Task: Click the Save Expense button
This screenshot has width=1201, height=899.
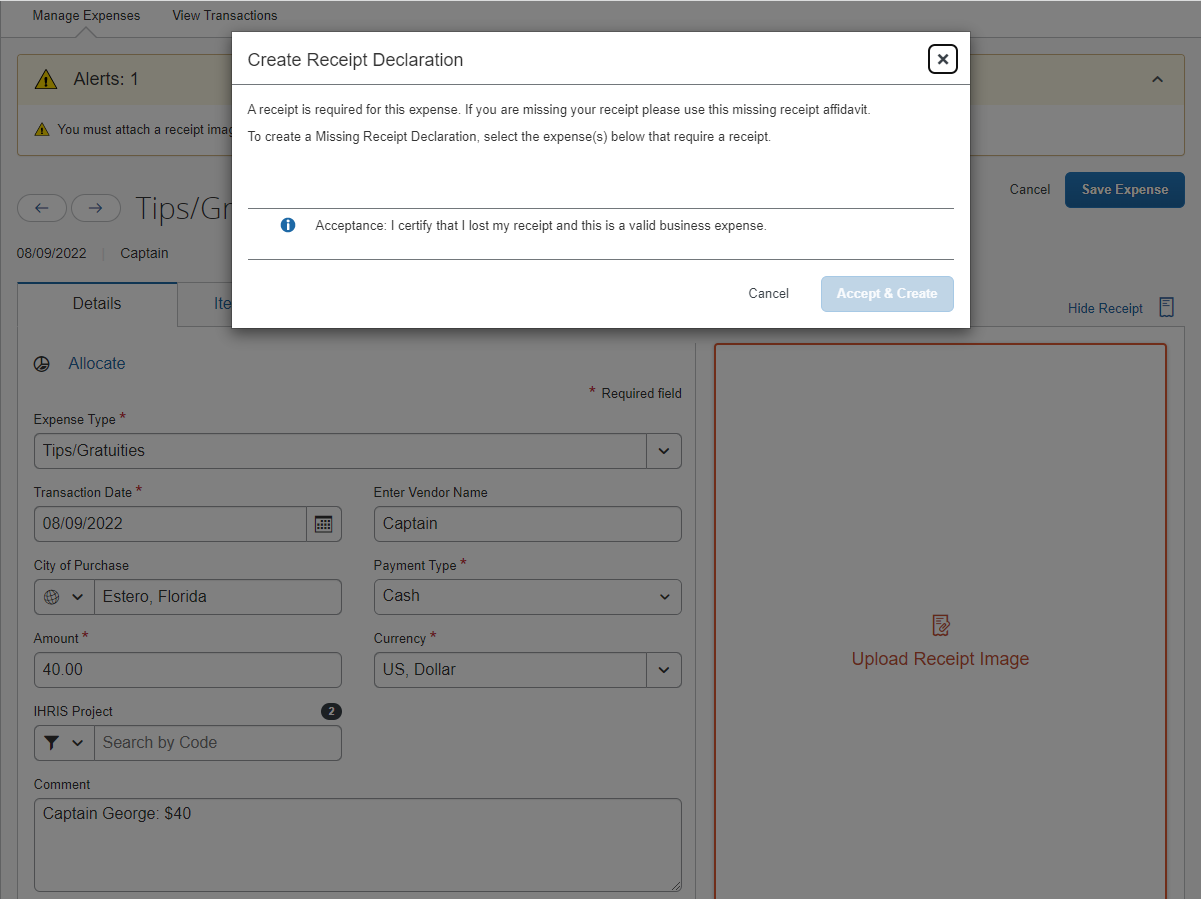Action: (x=1124, y=190)
